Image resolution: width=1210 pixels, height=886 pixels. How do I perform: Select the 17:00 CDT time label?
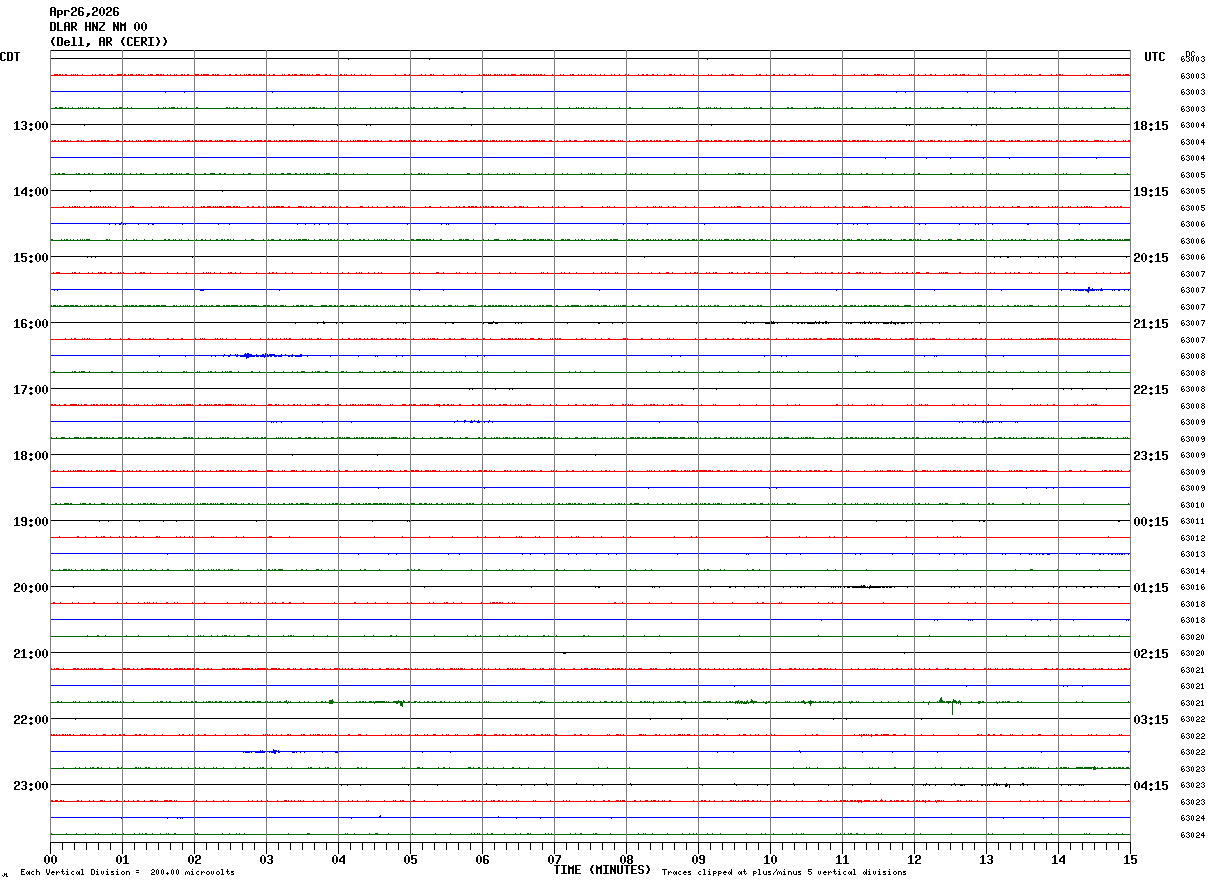(x=30, y=390)
